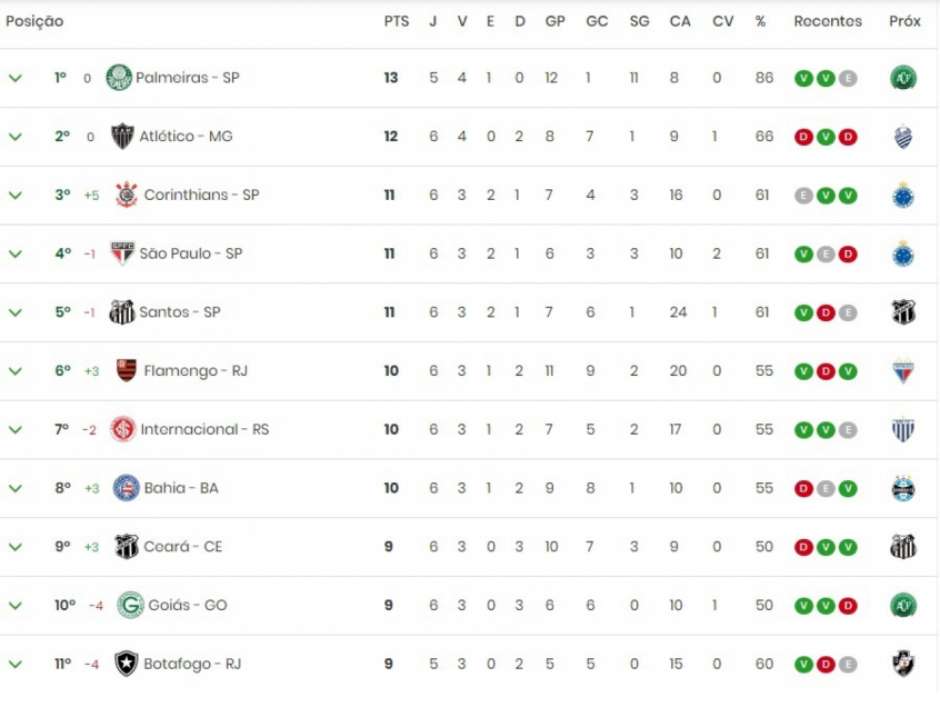This screenshot has width=940, height=717.
Task: Expand the São Paulo row chevron
Action: (x=14, y=253)
